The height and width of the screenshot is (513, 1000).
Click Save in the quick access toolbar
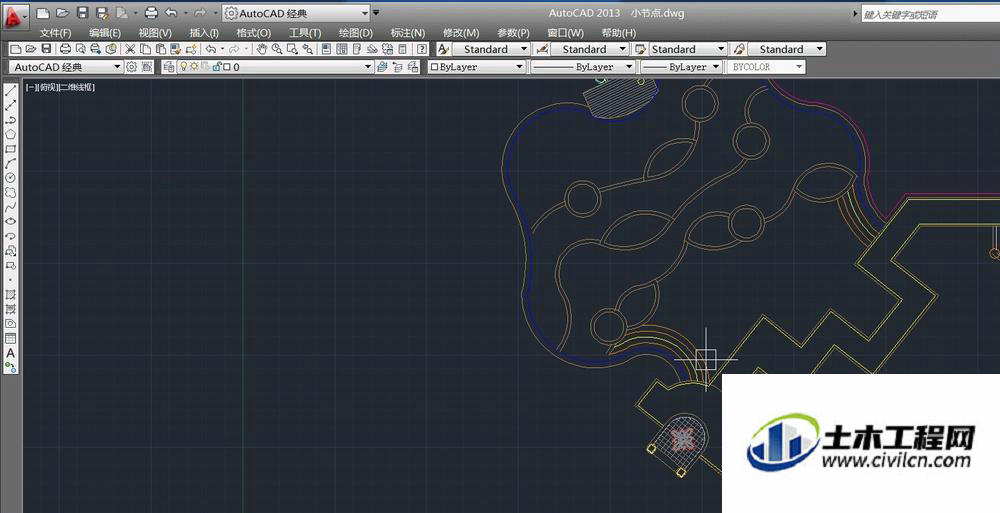82,13
